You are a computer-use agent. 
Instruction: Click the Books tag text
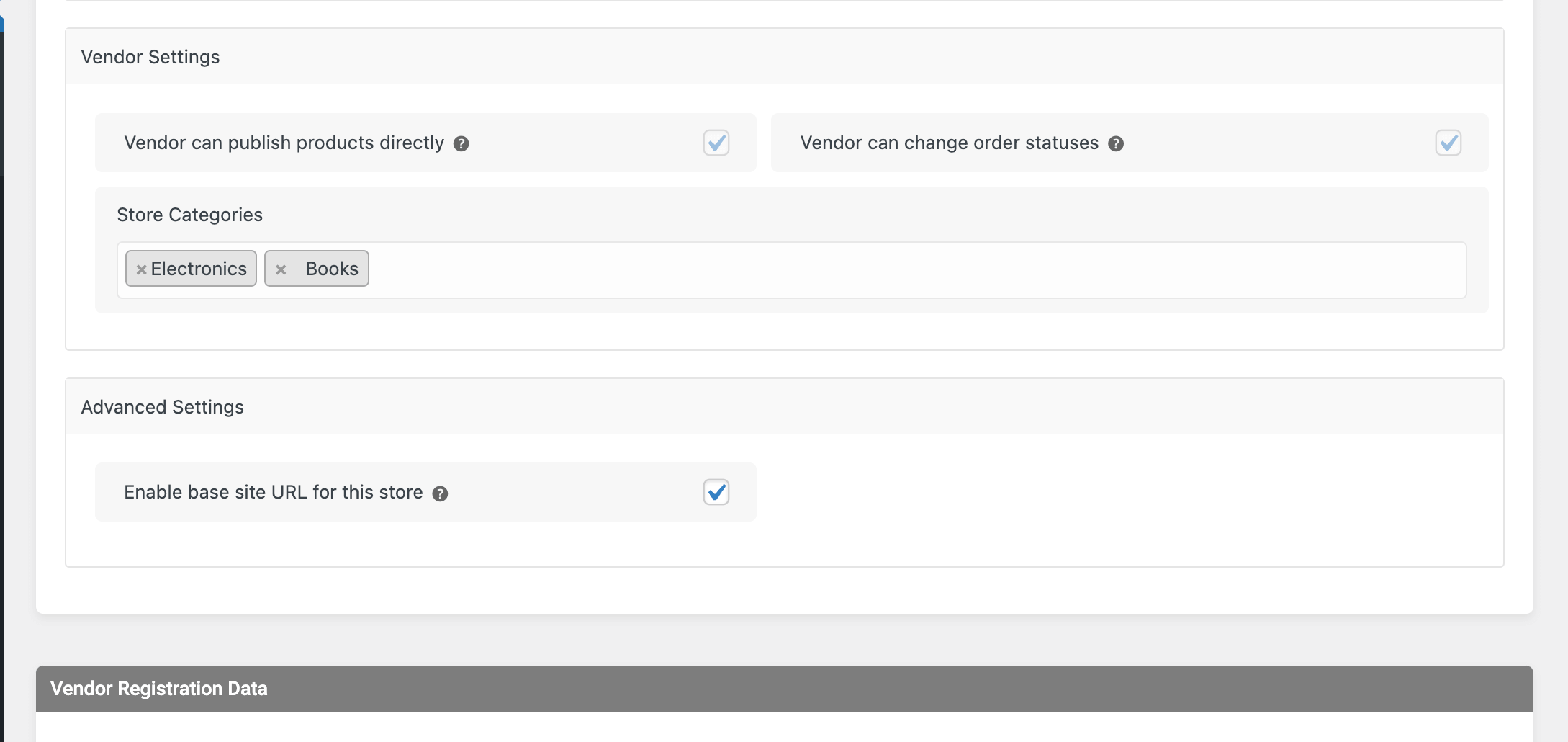coord(332,269)
